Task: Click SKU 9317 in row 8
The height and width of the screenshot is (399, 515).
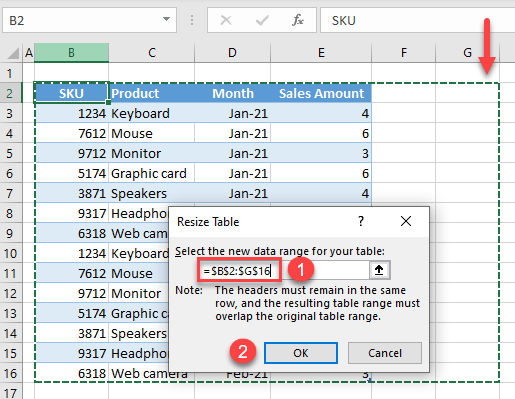Action: (71, 214)
